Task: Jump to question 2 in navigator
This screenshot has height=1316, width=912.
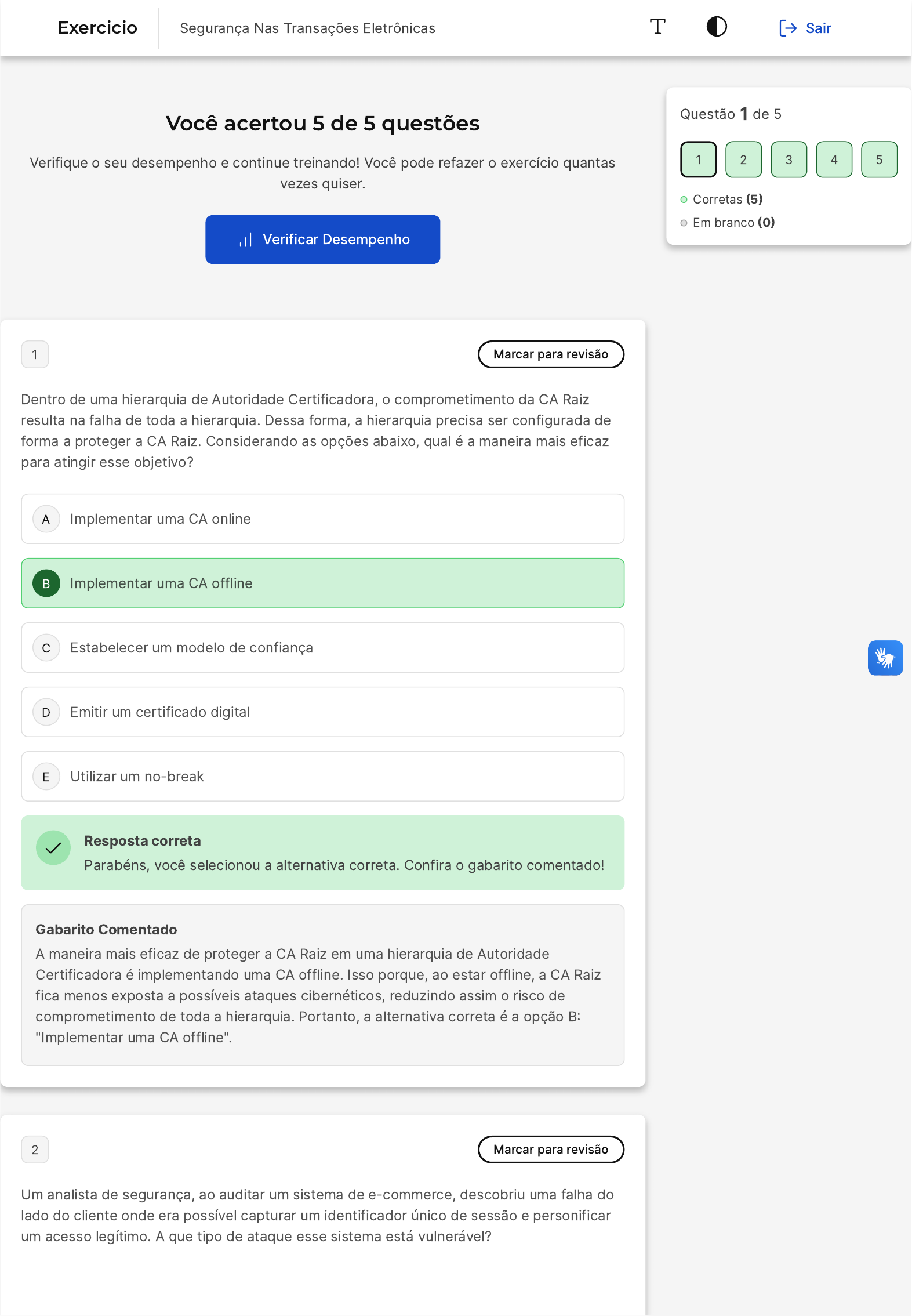Action: click(743, 159)
